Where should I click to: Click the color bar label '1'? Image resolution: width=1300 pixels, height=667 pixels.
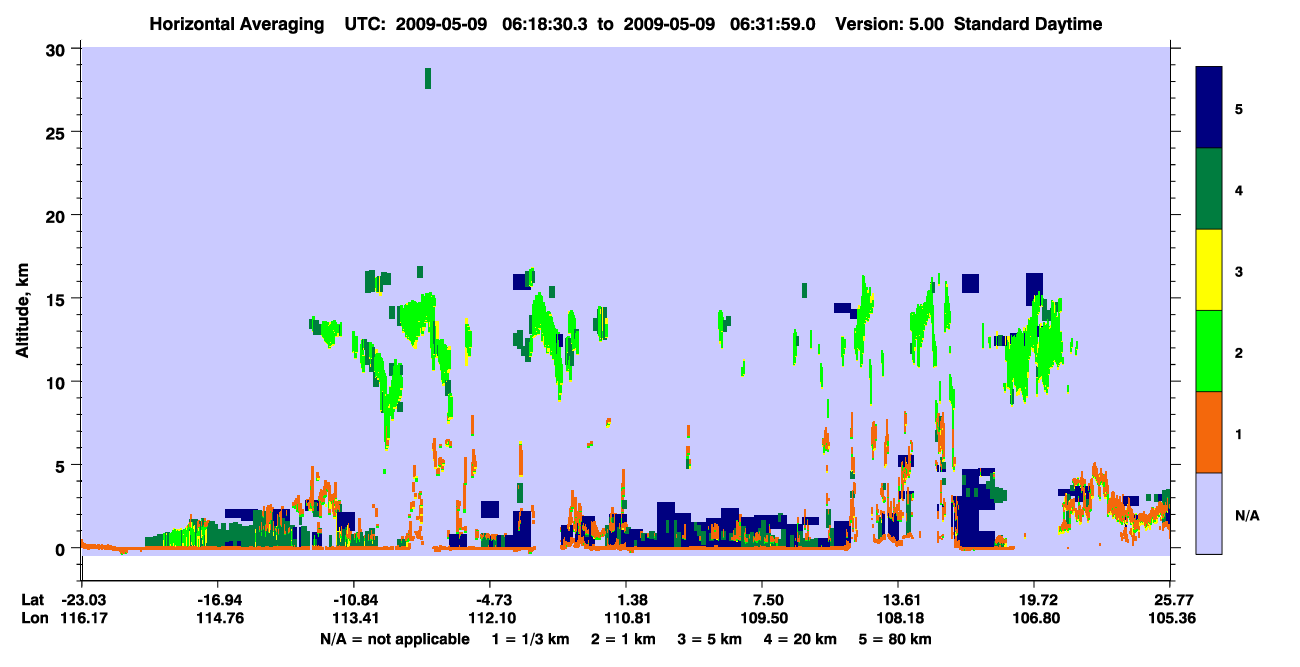(1239, 434)
